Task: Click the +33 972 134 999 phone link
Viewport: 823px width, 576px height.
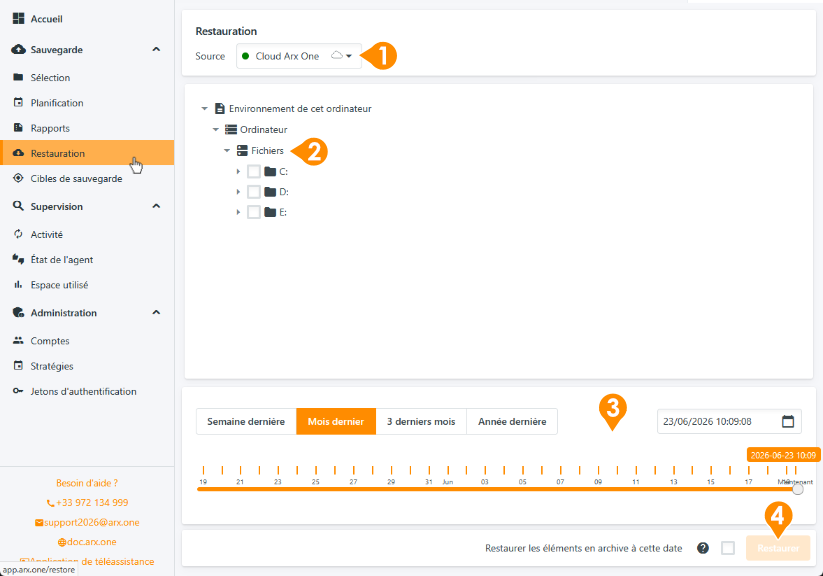Action: (87, 502)
